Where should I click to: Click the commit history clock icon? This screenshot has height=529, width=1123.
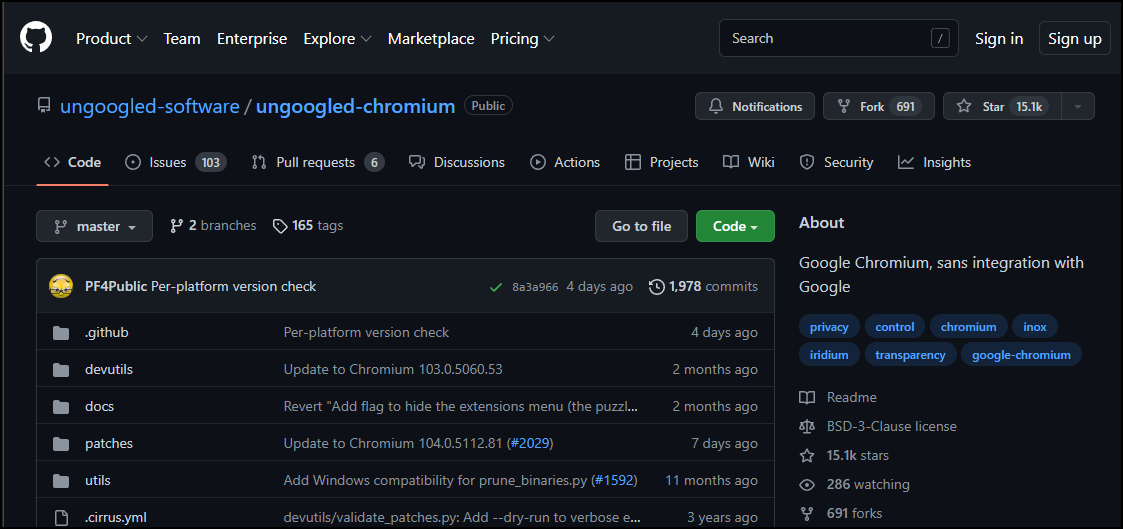tap(656, 287)
